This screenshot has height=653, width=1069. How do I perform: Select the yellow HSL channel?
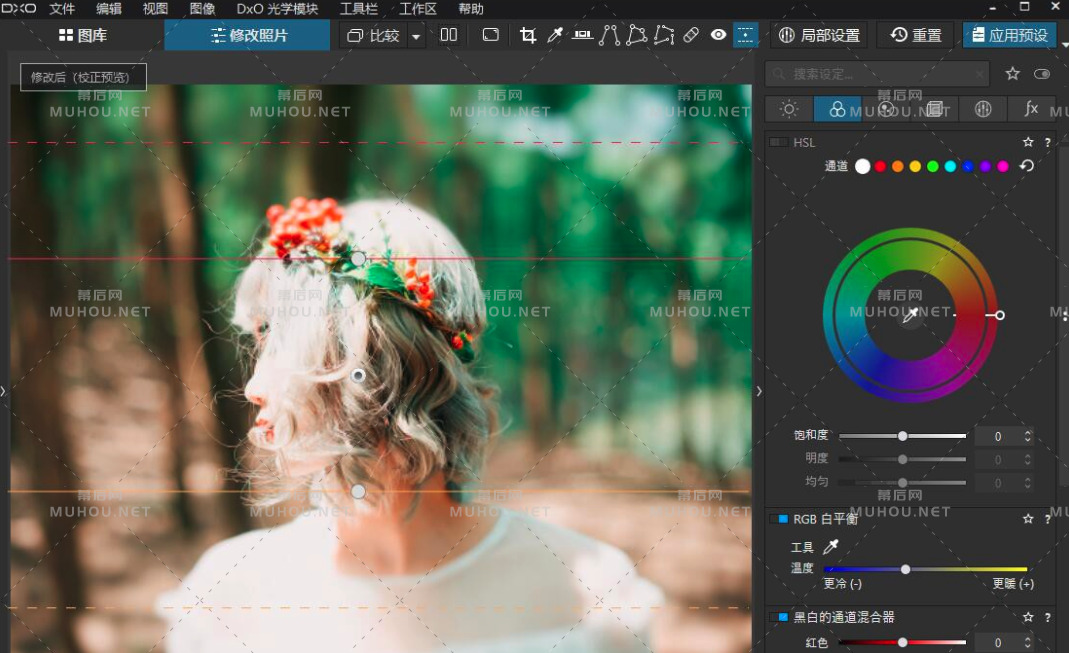[915, 166]
